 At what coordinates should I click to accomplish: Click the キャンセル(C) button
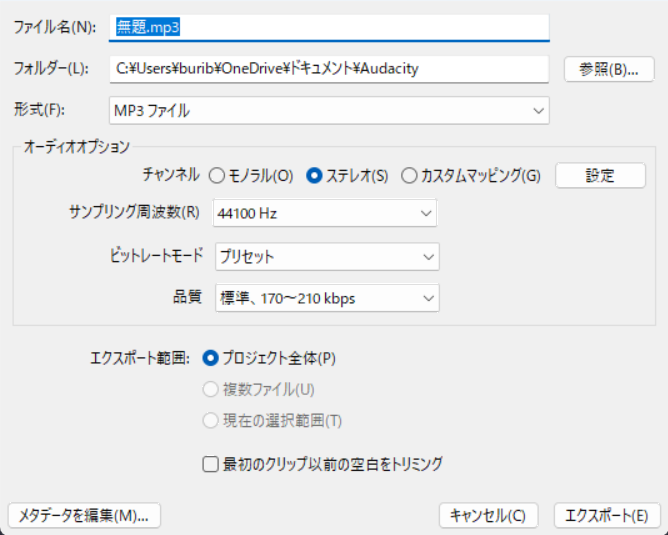tap(488, 516)
